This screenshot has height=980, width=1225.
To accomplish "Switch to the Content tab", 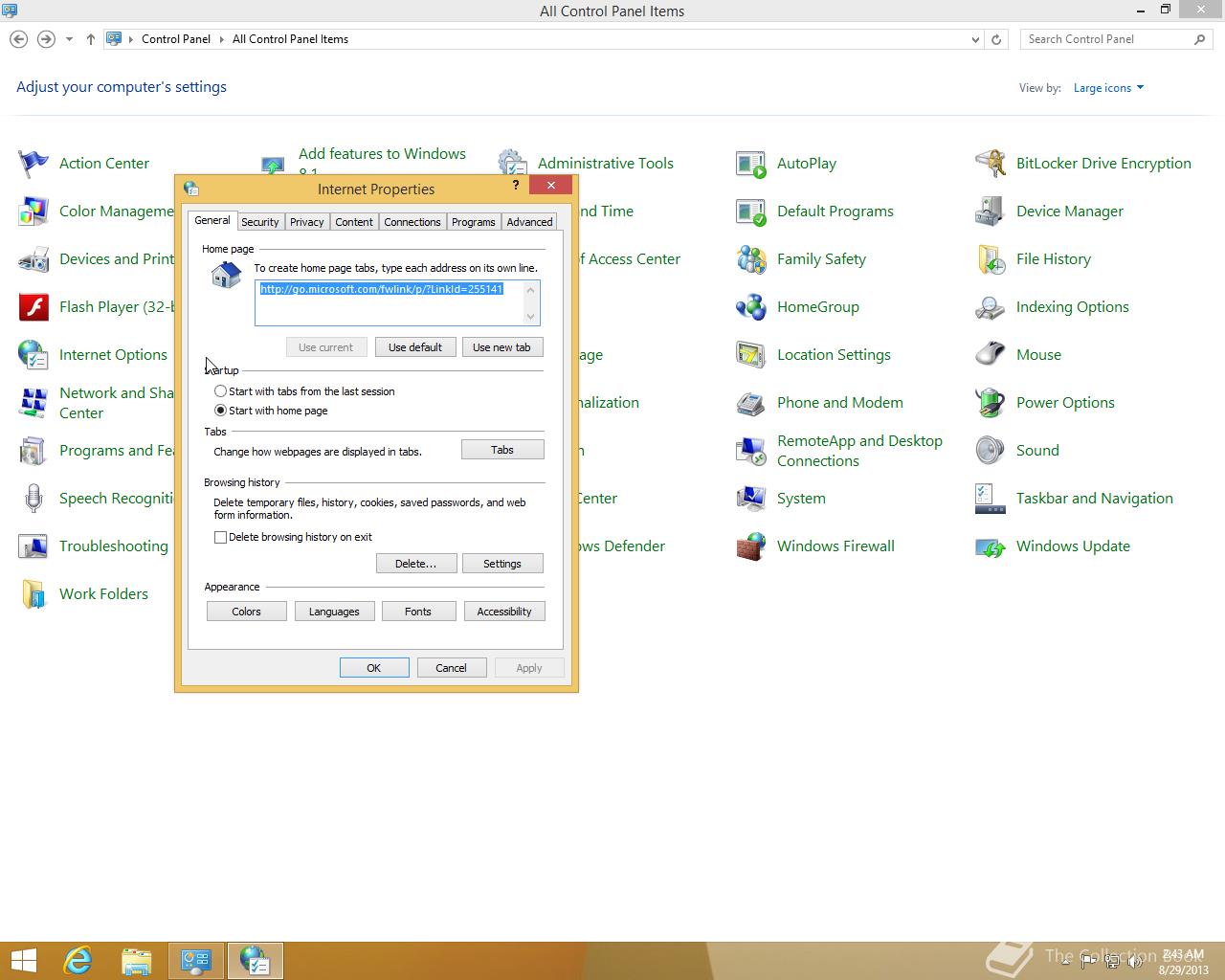I will (x=354, y=222).
